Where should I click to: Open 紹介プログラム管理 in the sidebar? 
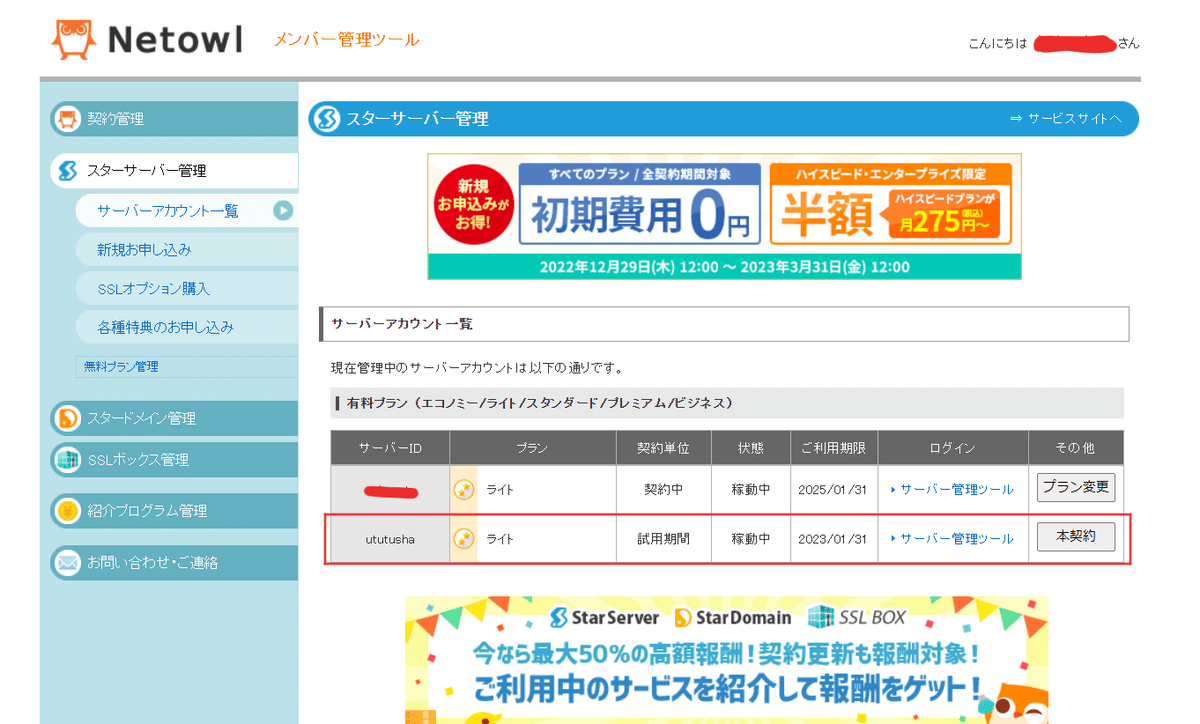pyautogui.click(x=173, y=511)
